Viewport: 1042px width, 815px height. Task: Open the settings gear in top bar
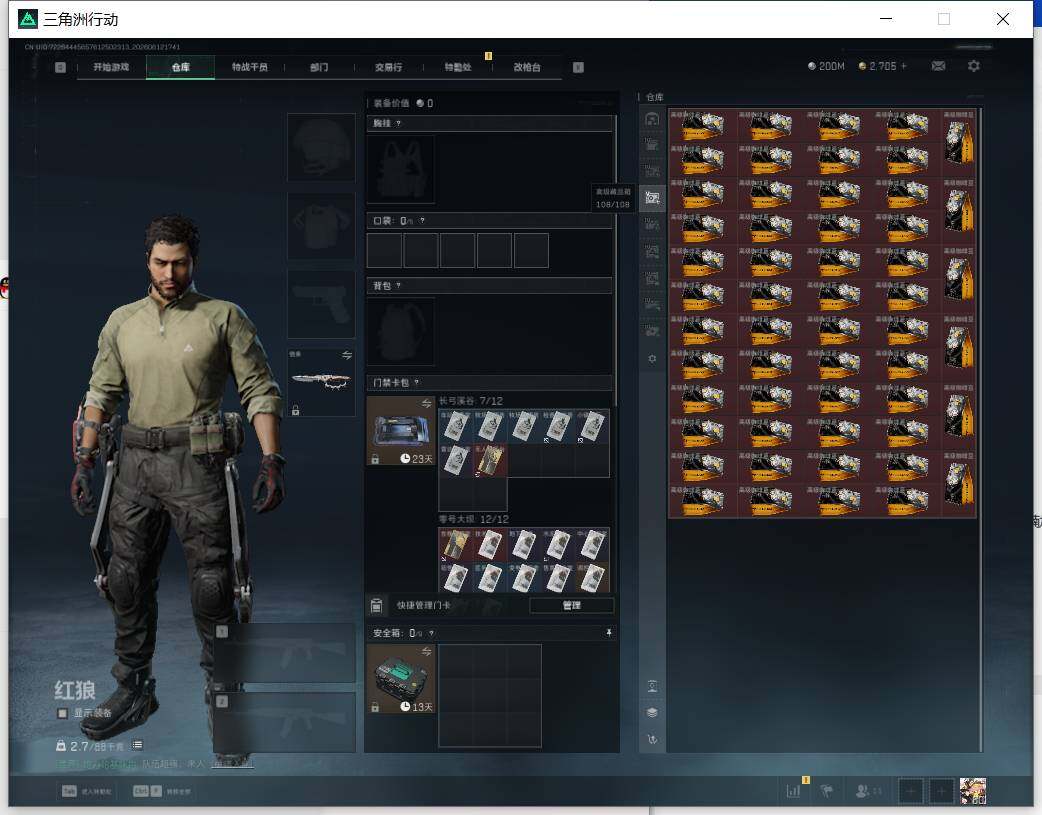[x=974, y=66]
